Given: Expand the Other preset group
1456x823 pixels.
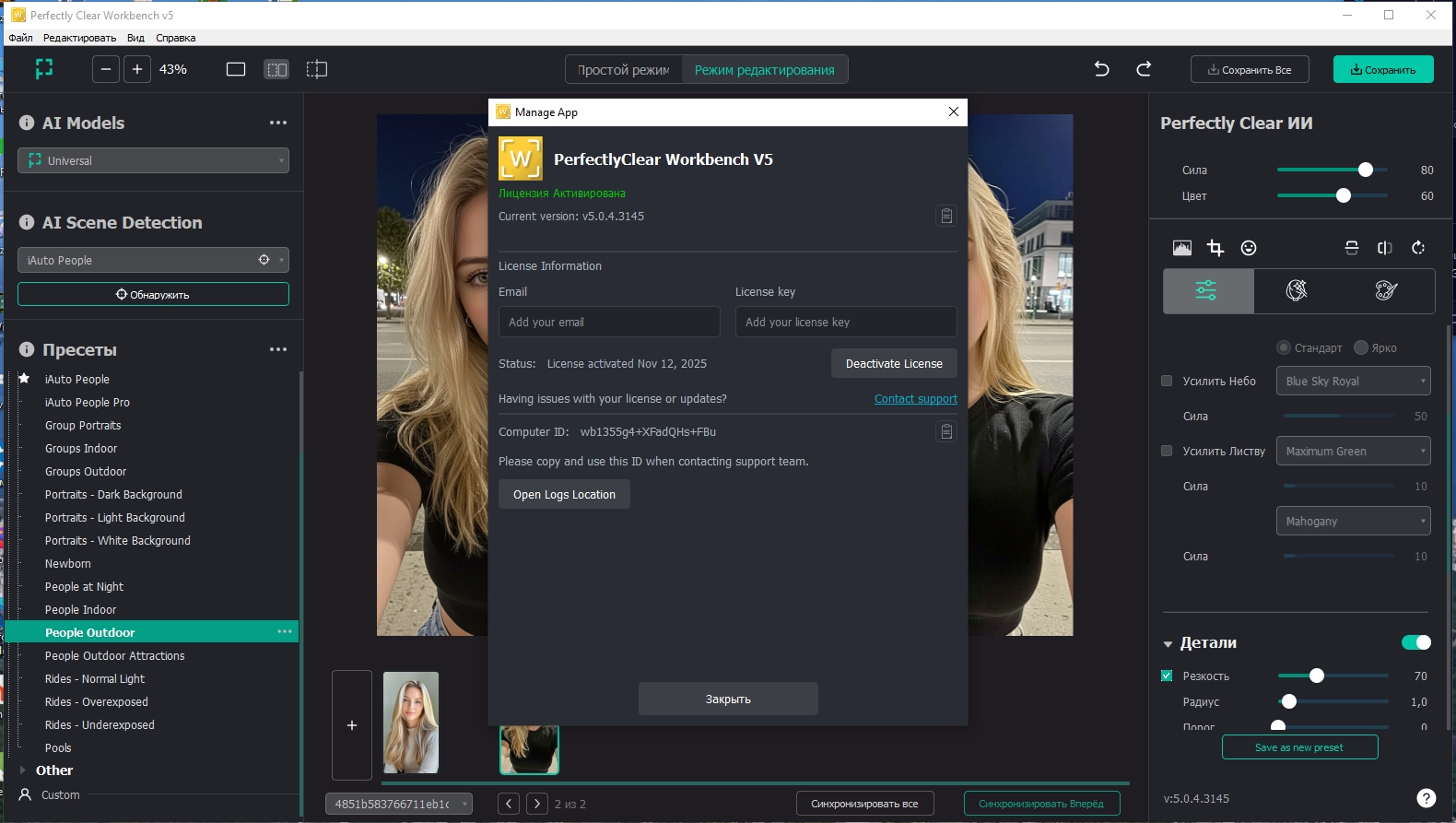Looking at the screenshot, I should coord(23,770).
